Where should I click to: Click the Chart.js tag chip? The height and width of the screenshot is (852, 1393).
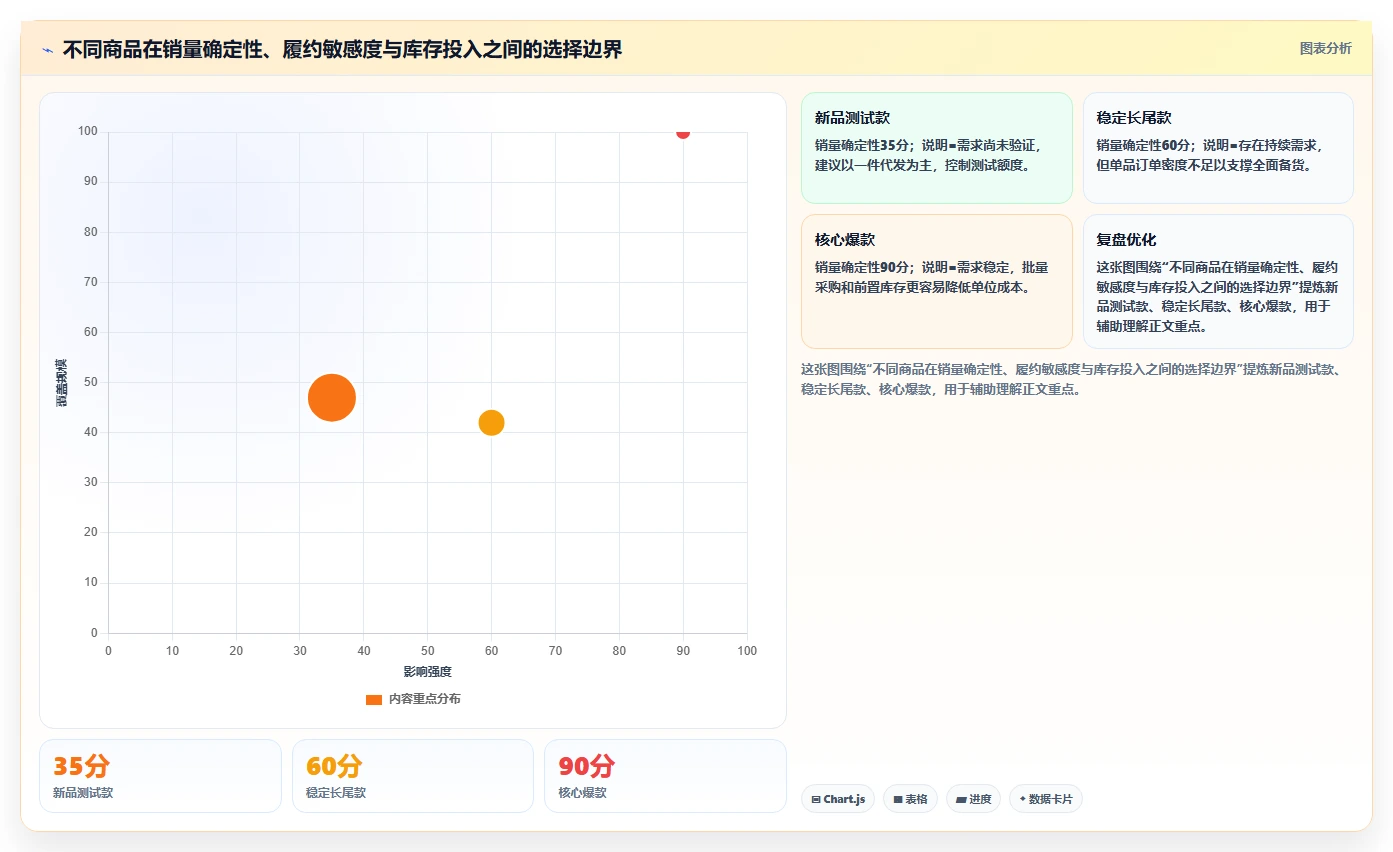838,799
